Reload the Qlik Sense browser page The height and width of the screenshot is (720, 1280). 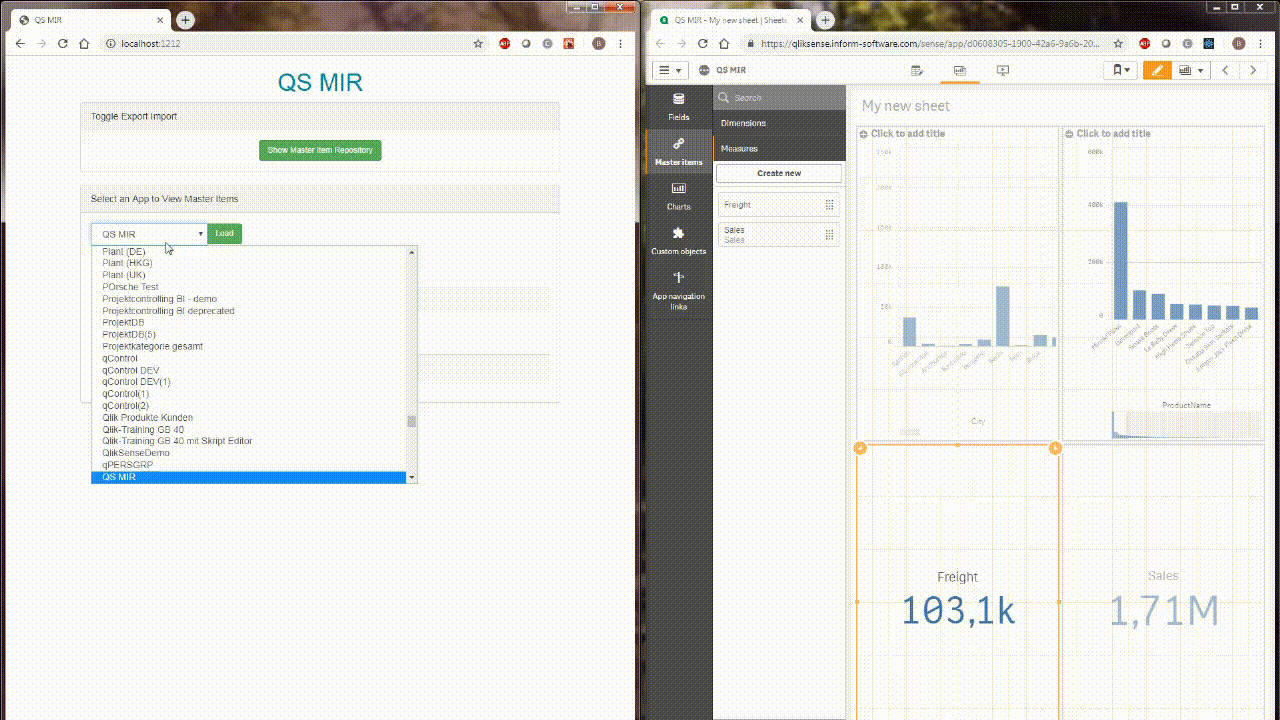click(702, 44)
